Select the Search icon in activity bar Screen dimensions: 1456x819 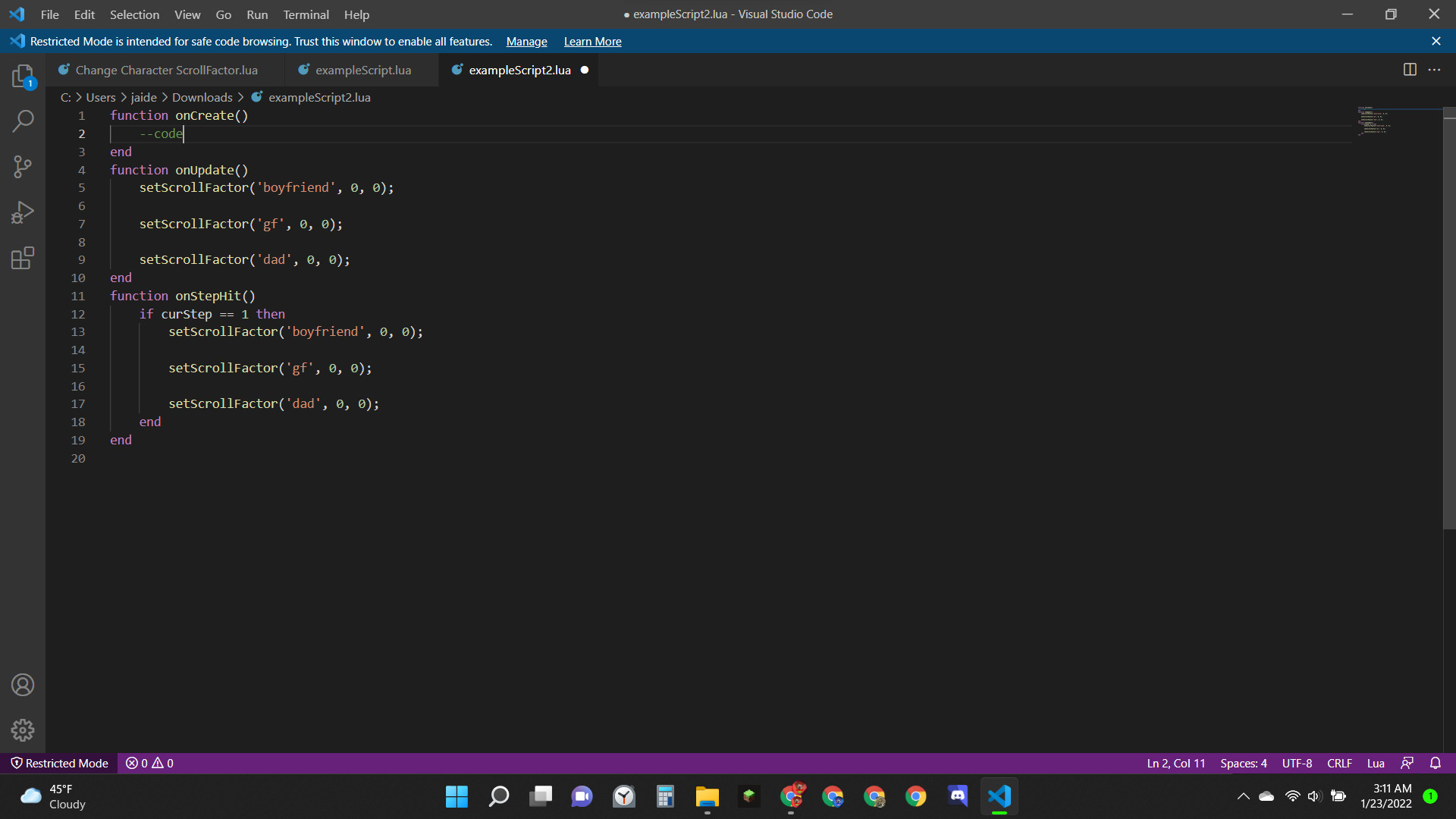(23, 121)
